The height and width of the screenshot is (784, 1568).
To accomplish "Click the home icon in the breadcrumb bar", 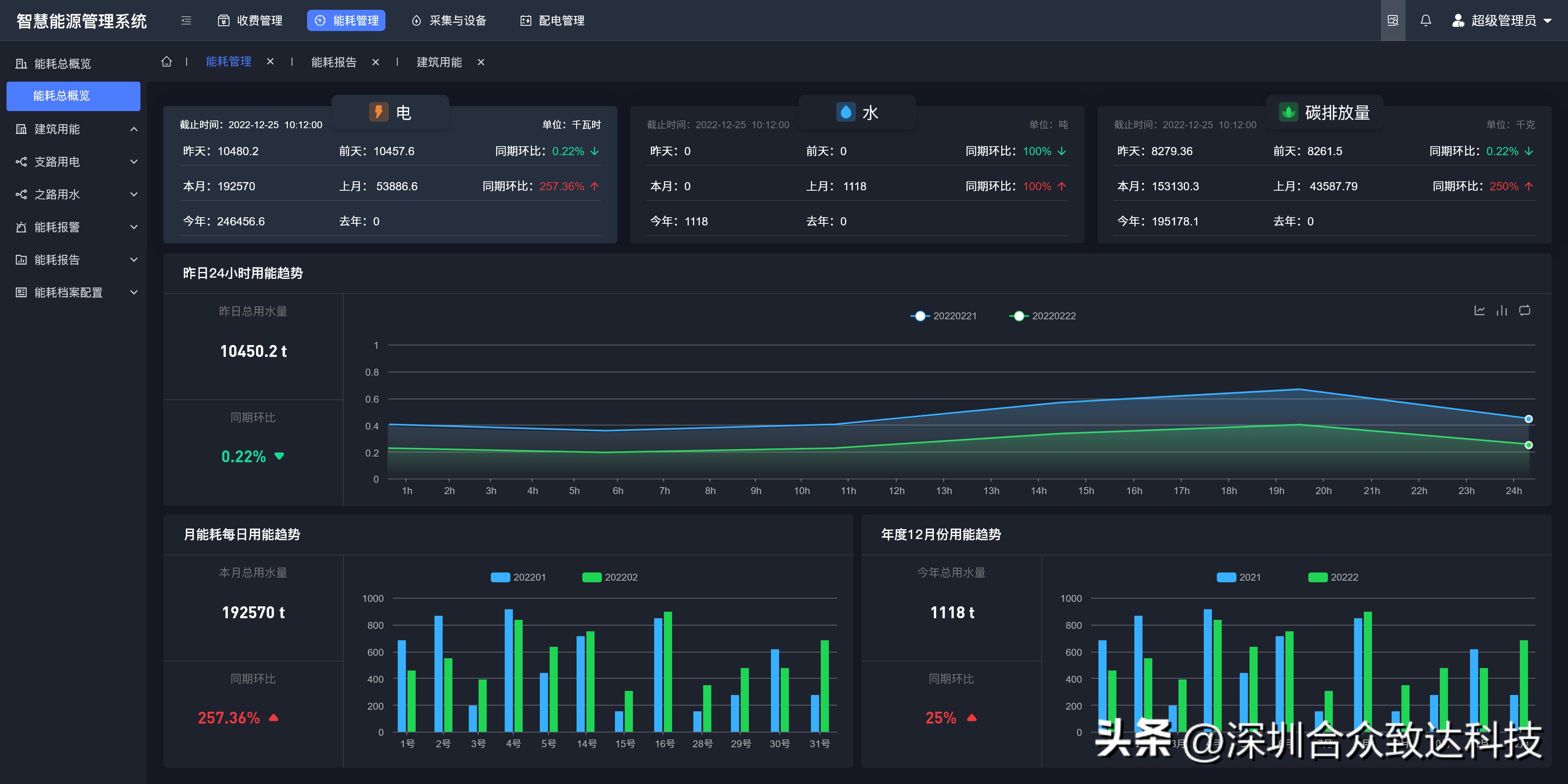I will click(167, 62).
